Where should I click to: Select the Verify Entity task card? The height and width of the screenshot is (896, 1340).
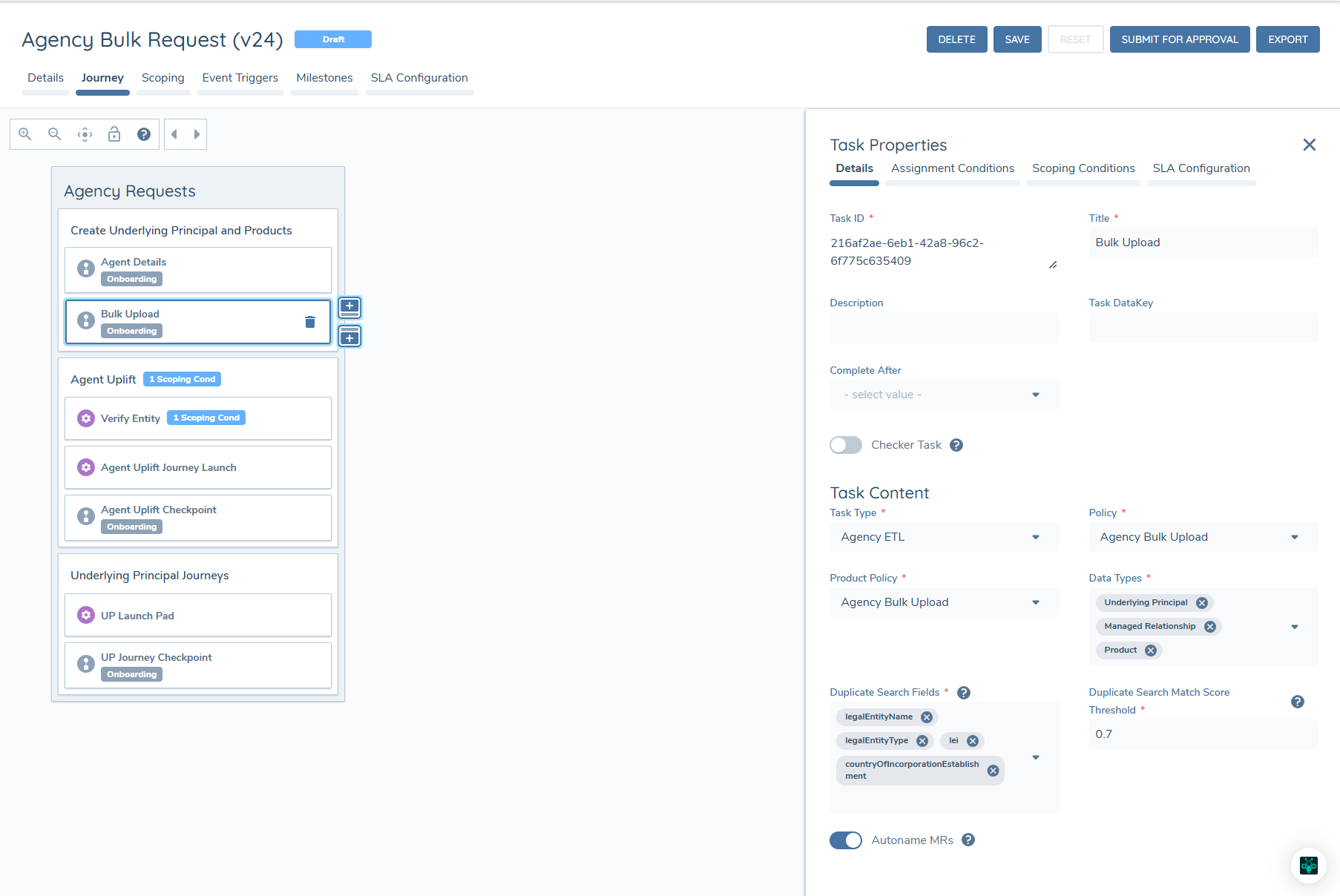point(198,418)
